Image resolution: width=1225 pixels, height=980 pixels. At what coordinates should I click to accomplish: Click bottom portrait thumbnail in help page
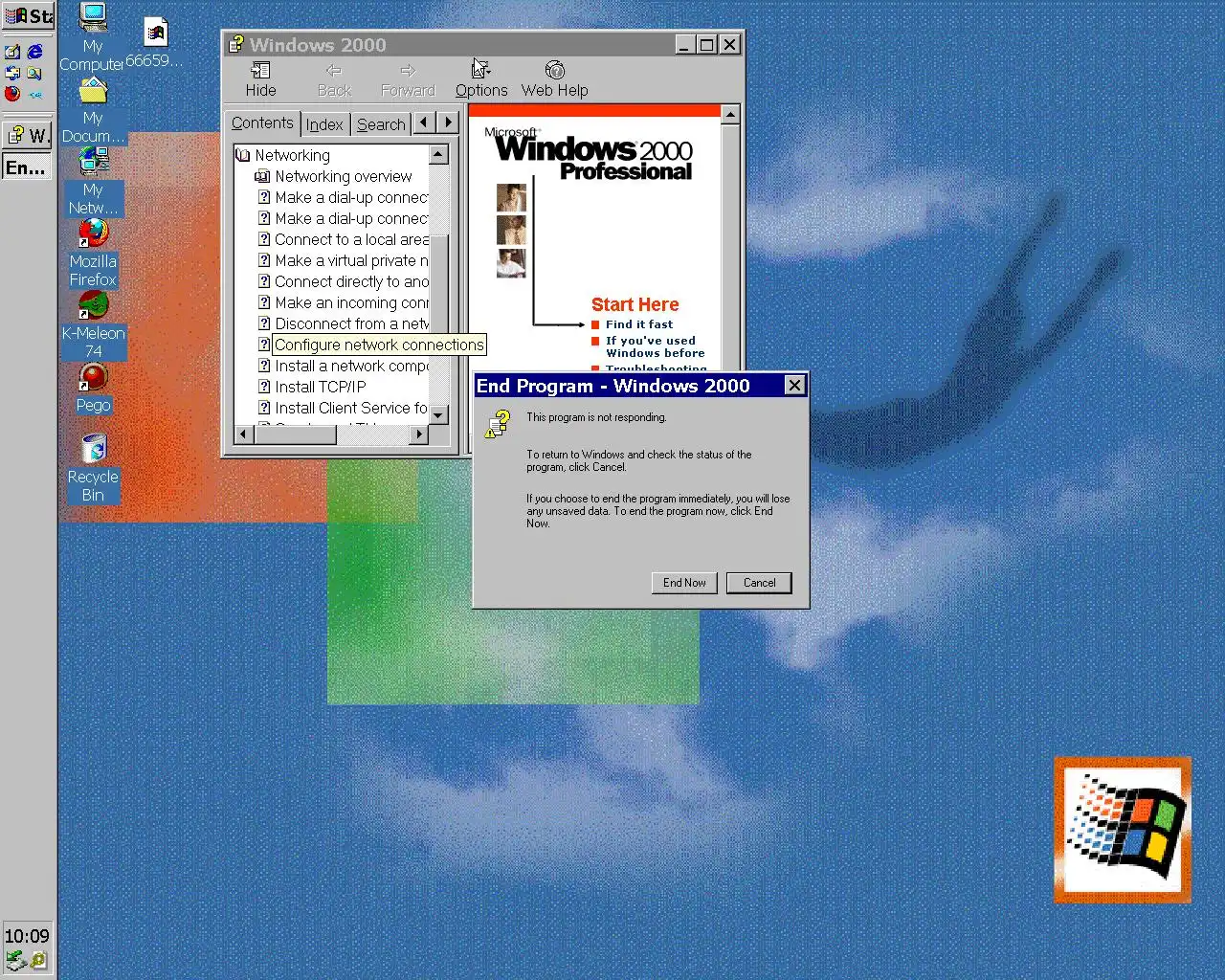pos(511,263)
